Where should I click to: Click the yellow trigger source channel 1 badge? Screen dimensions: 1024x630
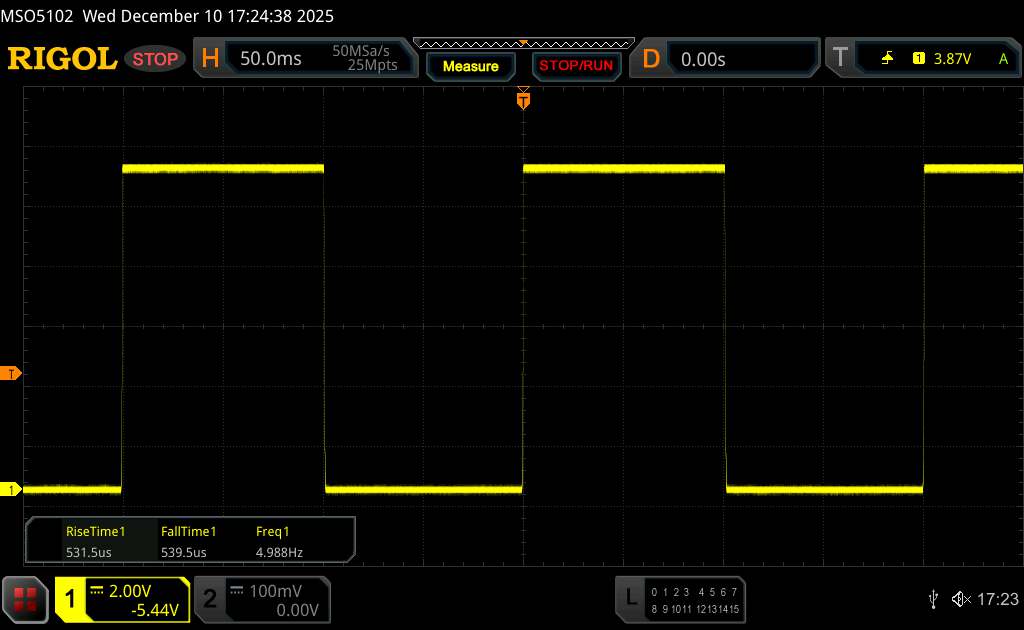pos(918,59)
